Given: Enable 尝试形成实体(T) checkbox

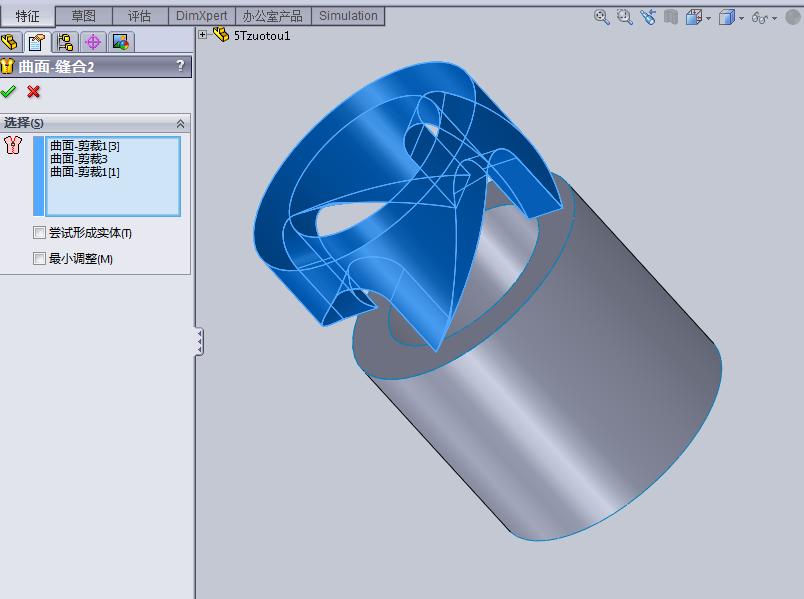Looking at the screenshot, I should point(39,233).
